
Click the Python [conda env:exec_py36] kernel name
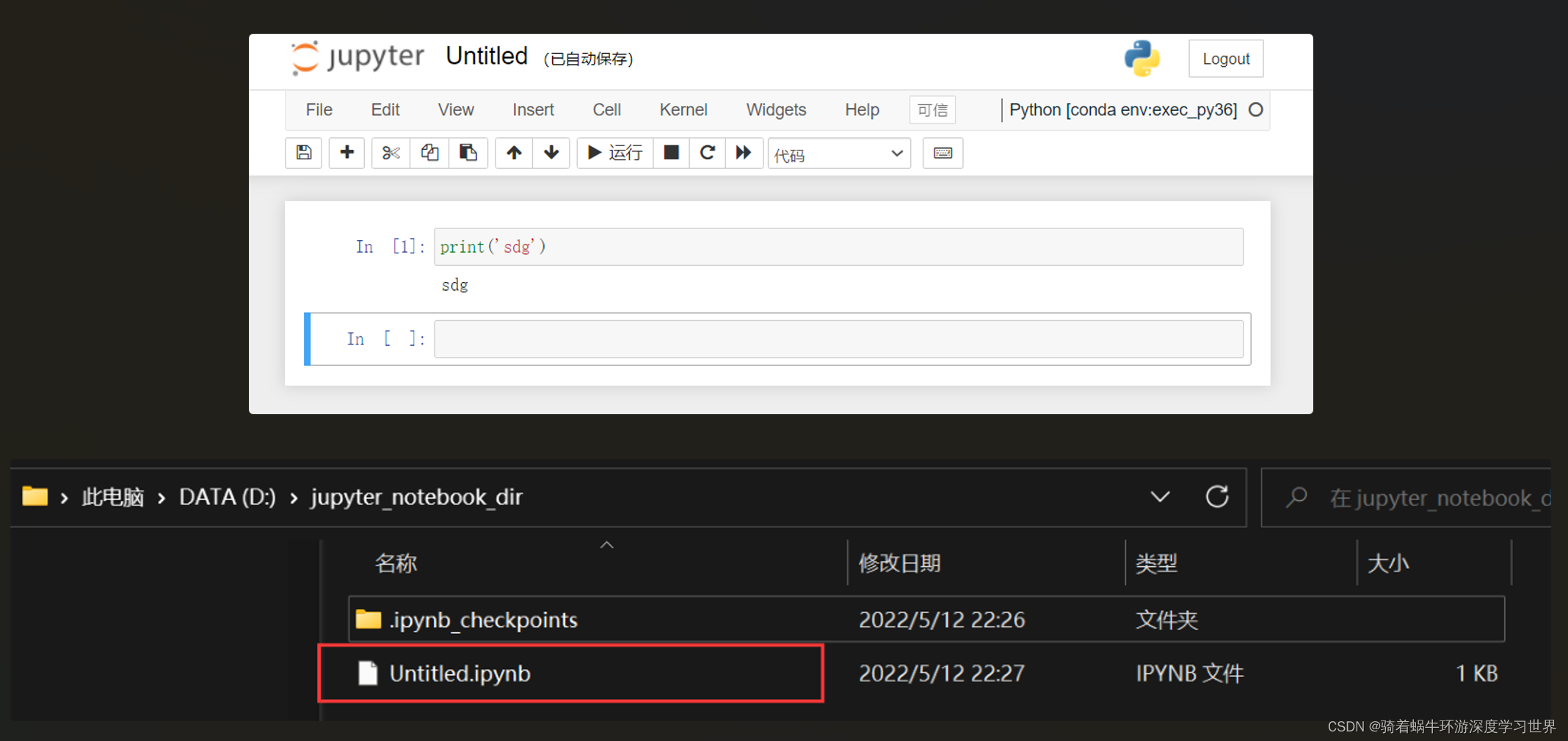[1123, 110]
